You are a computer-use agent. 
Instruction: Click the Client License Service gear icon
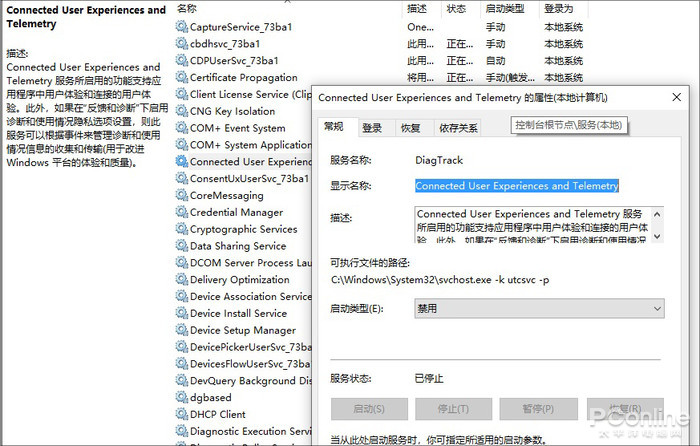click(182, 94)
